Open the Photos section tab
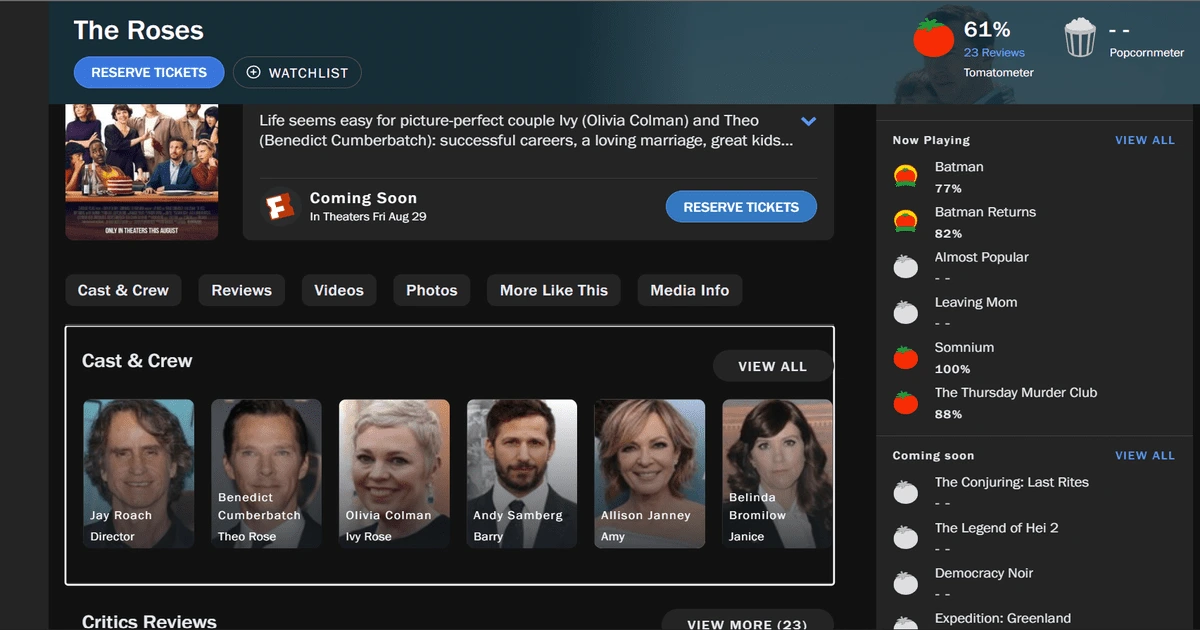Screen dimensions: 1200x630 432,290
